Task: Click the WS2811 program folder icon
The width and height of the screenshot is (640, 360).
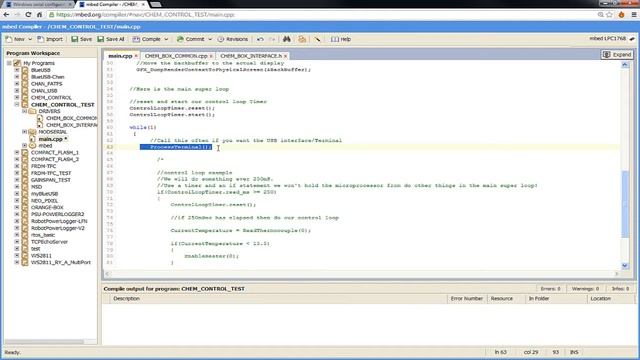Action: [25, 256]
